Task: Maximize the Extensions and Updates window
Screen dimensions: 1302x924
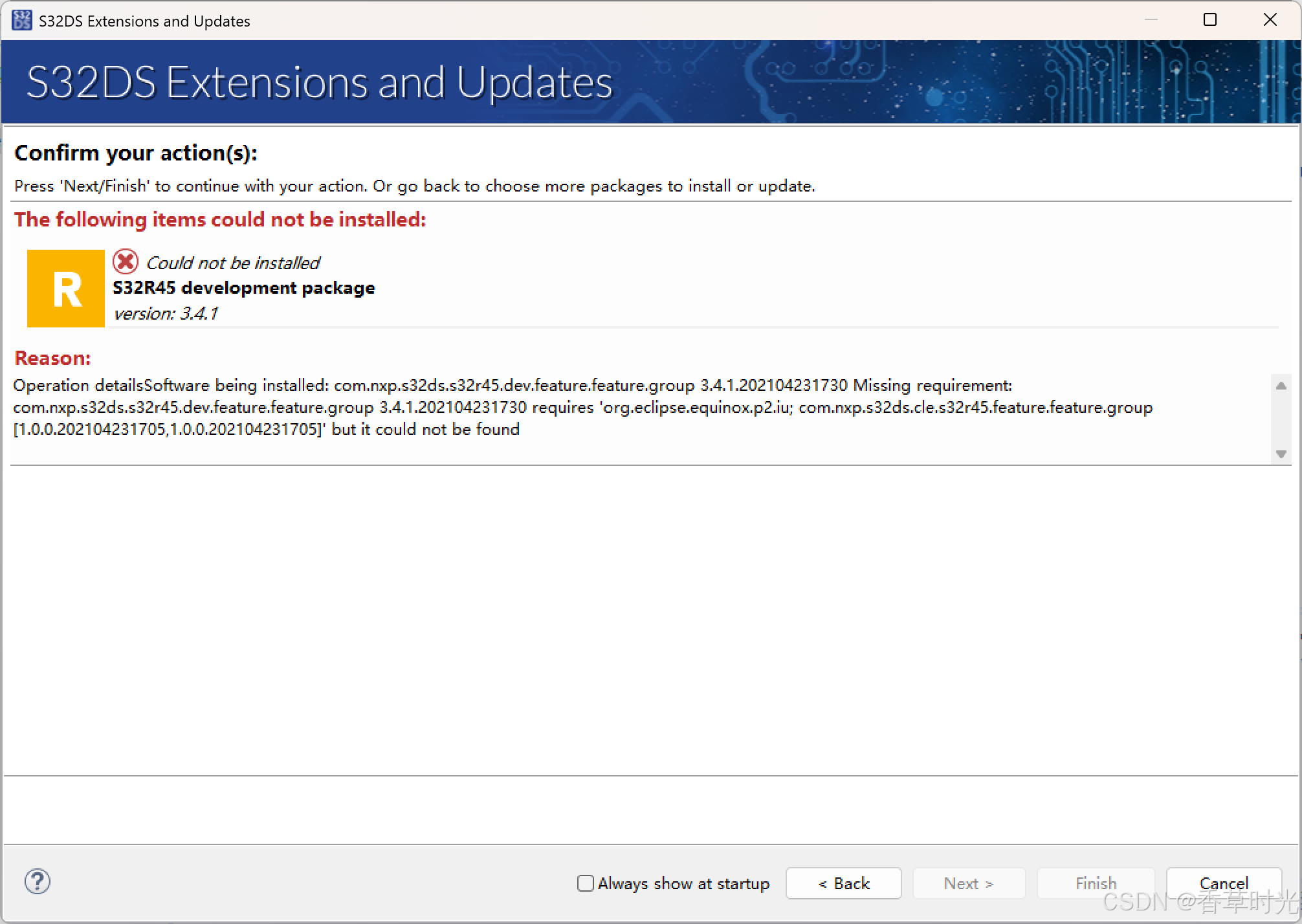Action: 1210,20
